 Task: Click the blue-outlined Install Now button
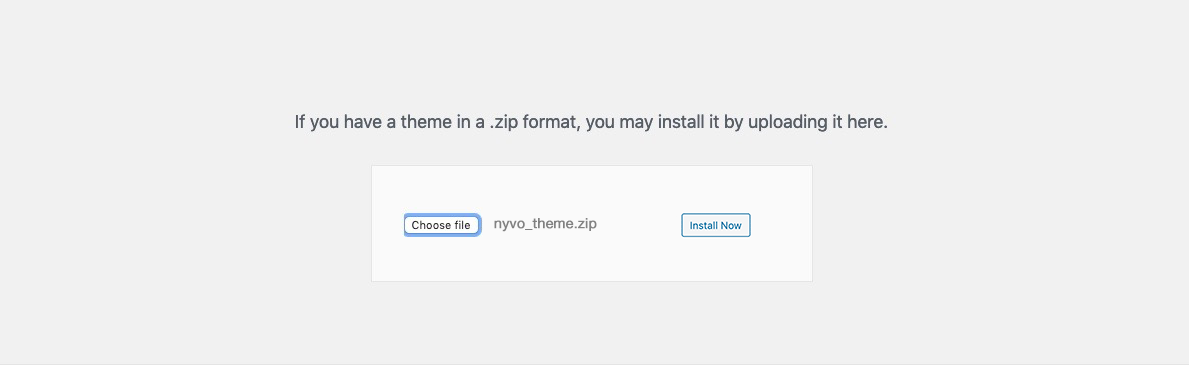tap(715, 225)
